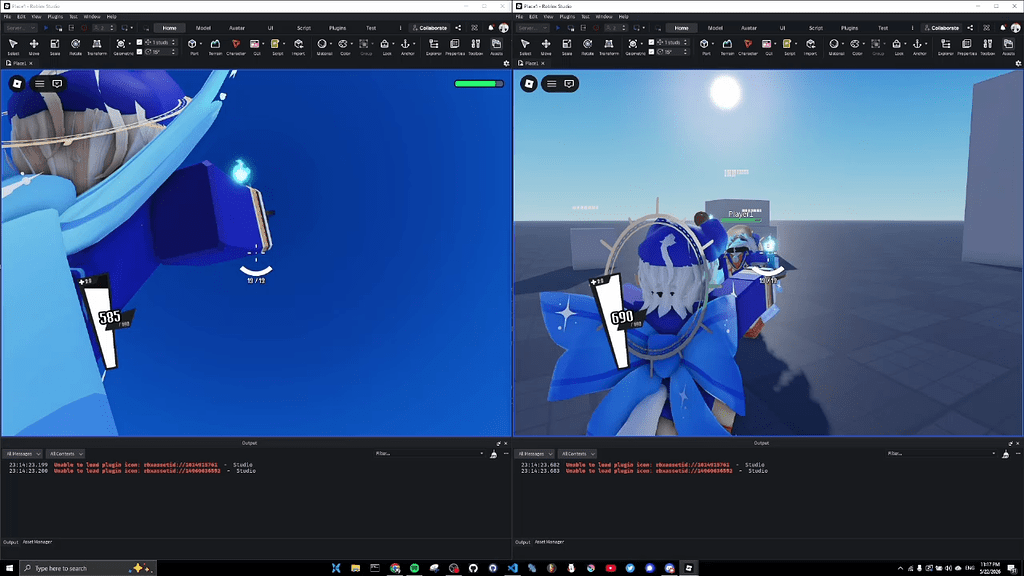The height and width of the screenshot is (576, 1024).
Task: Open in-game chat icon in left viewport
Action: [x=57, y=84]
